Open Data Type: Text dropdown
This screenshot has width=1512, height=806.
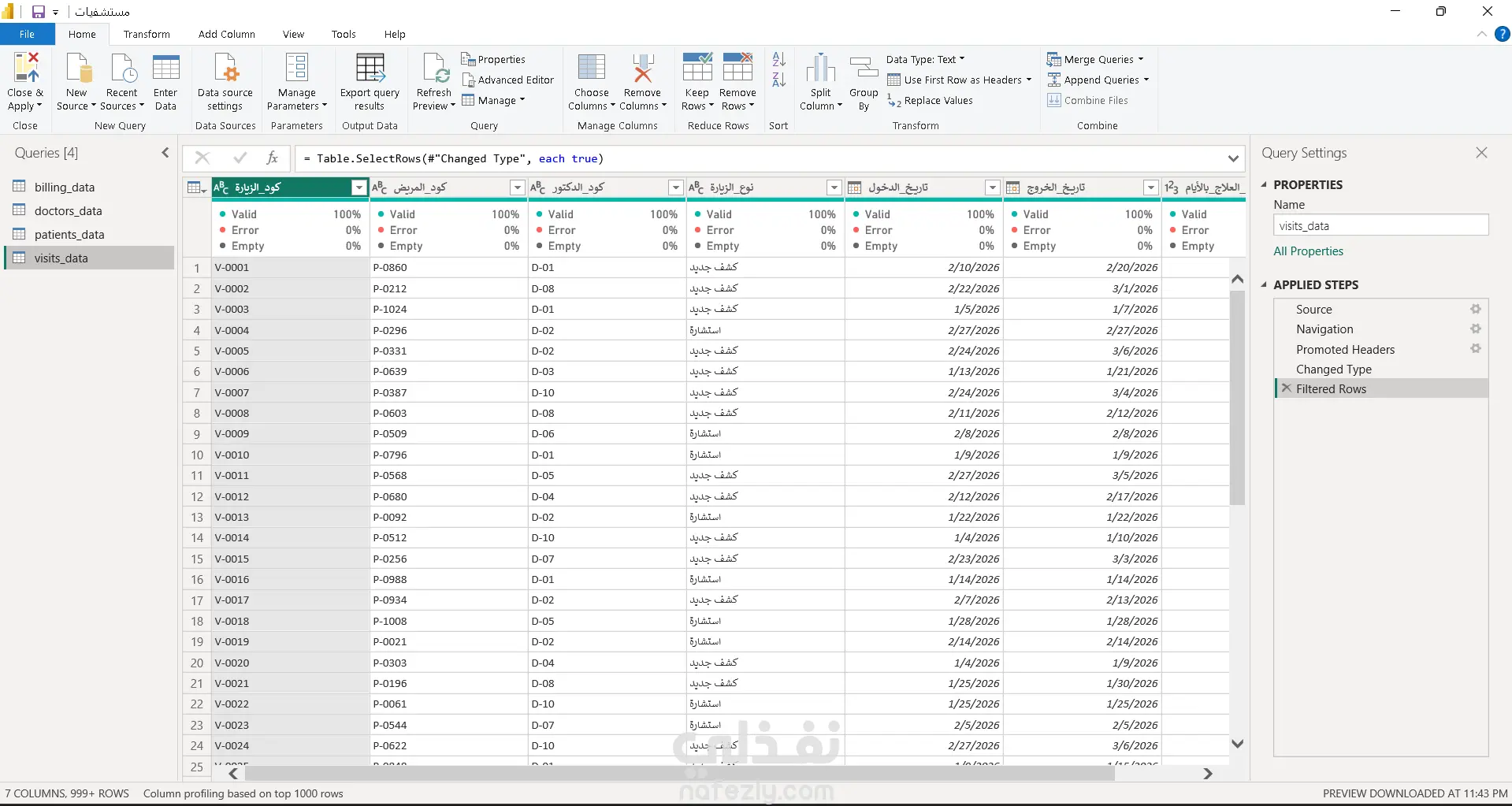(925, 59)
